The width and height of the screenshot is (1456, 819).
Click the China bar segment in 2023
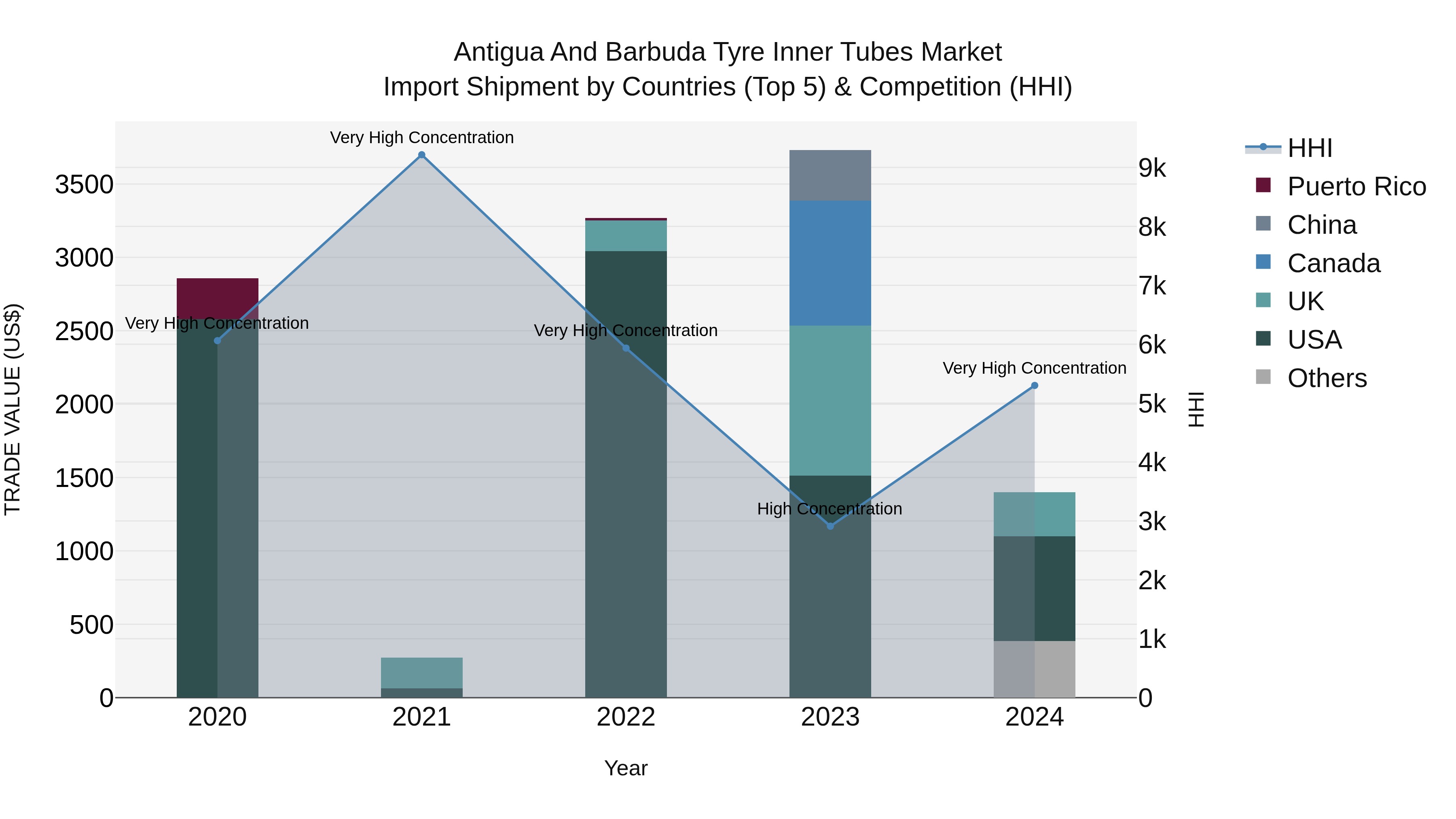coord(830,175)
